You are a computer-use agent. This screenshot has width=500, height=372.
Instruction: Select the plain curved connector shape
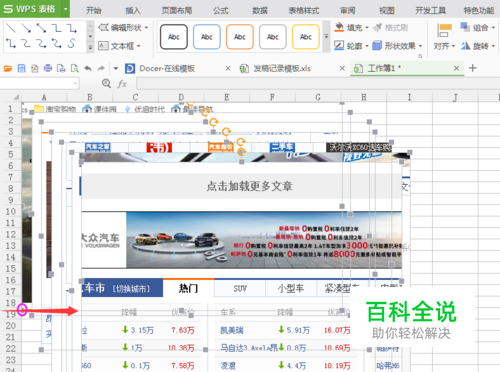[26, 43]
